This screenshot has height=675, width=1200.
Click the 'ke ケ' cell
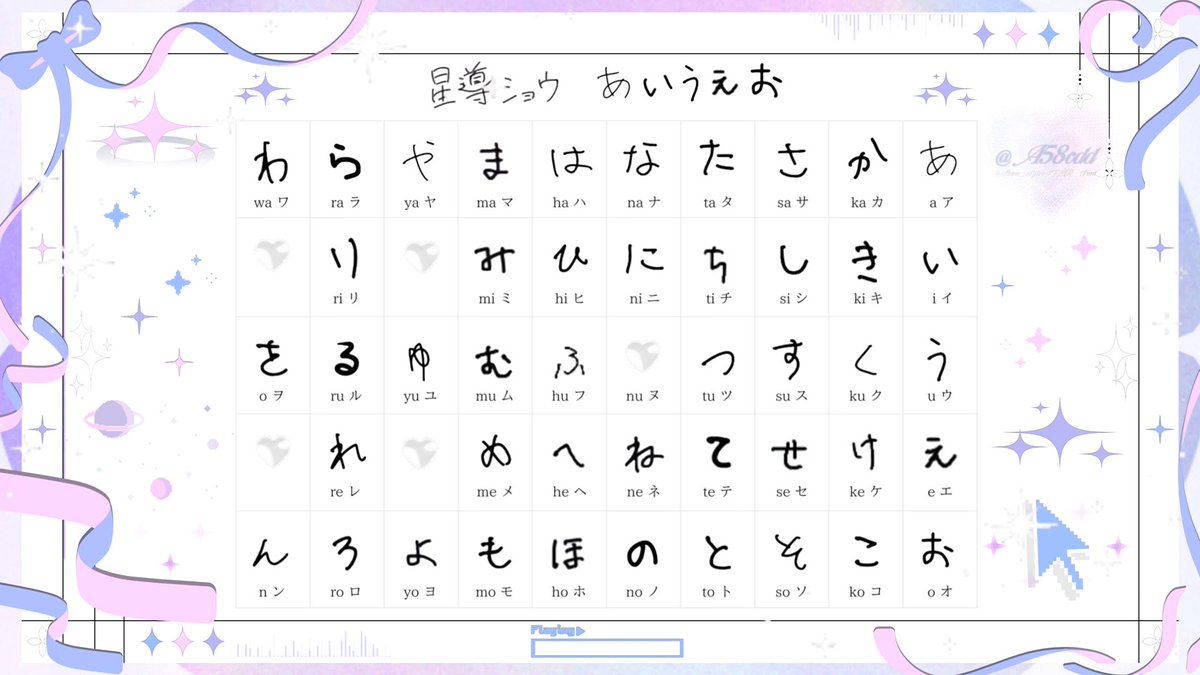(866, 461)
